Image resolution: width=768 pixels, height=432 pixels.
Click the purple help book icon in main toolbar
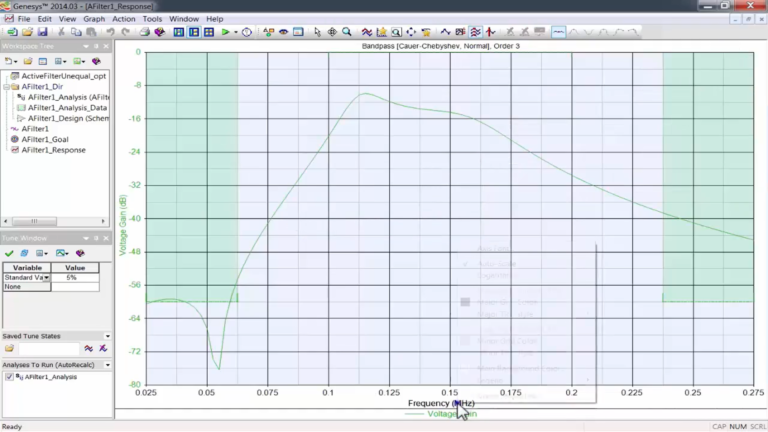coord(160,32)
